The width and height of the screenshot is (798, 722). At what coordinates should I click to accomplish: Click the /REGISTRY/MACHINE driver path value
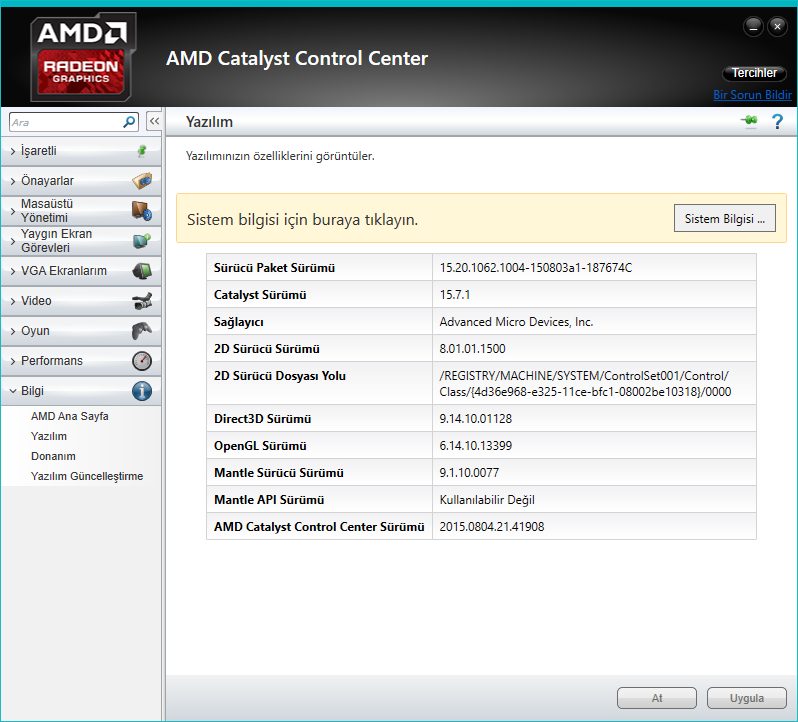pos(585,384)
